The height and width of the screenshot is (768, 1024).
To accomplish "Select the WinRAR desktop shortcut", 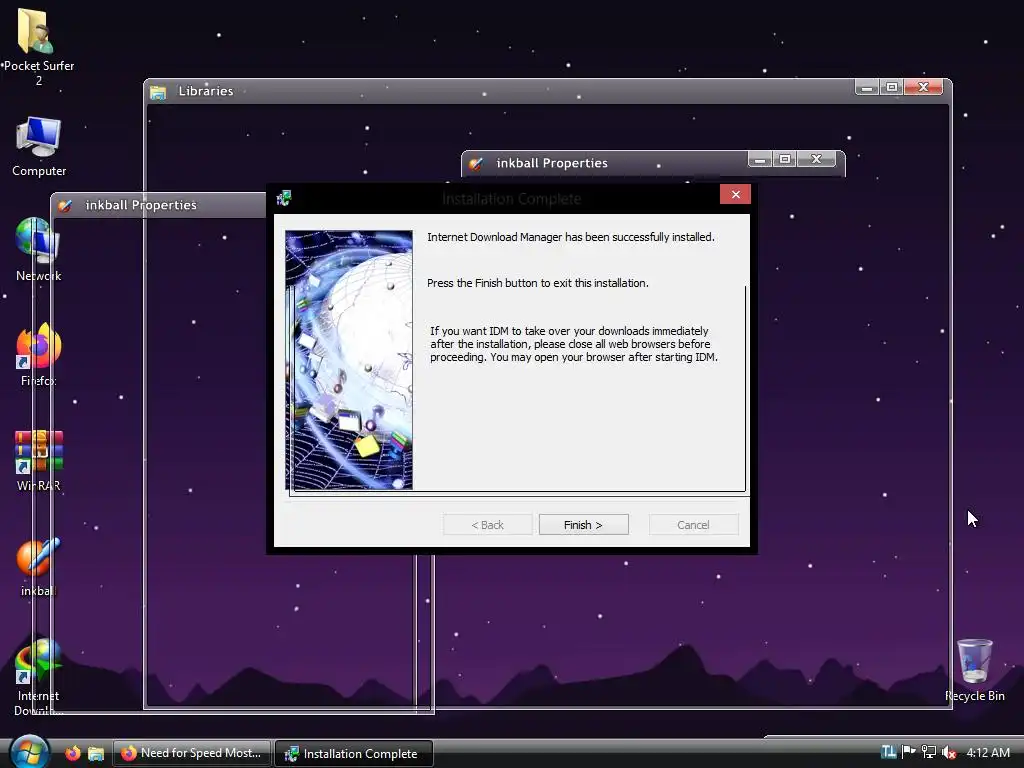I will coord(39,460).
